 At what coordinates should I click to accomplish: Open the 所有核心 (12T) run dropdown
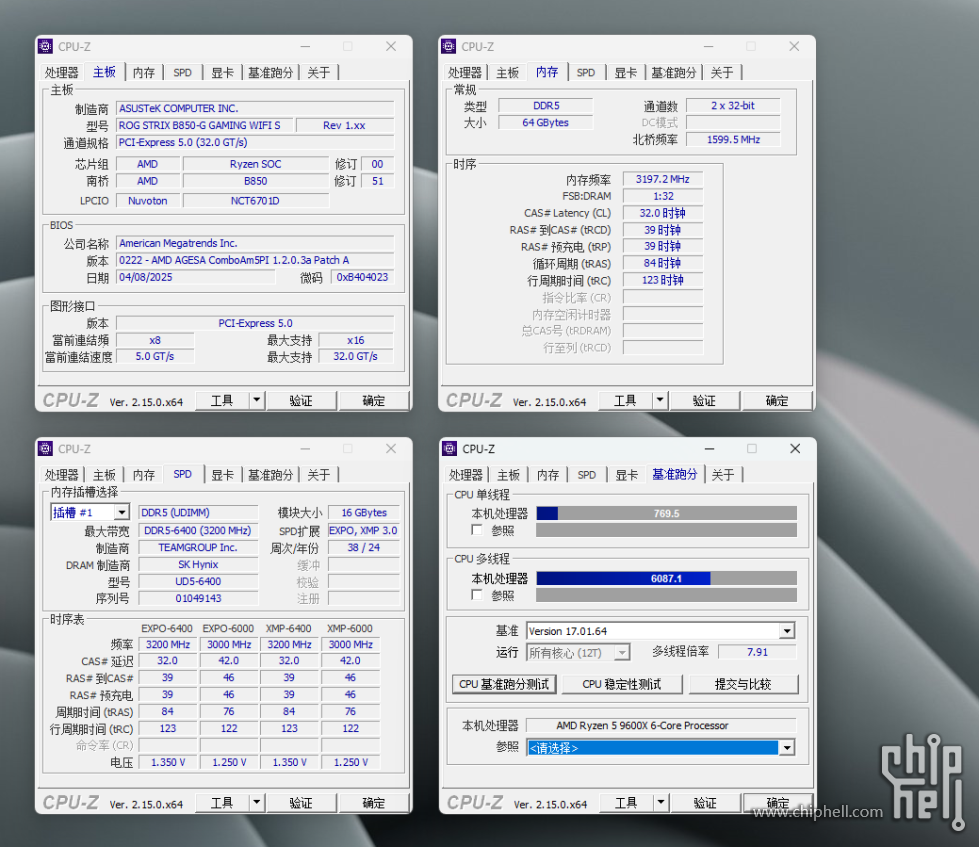[x=622, y=653]
